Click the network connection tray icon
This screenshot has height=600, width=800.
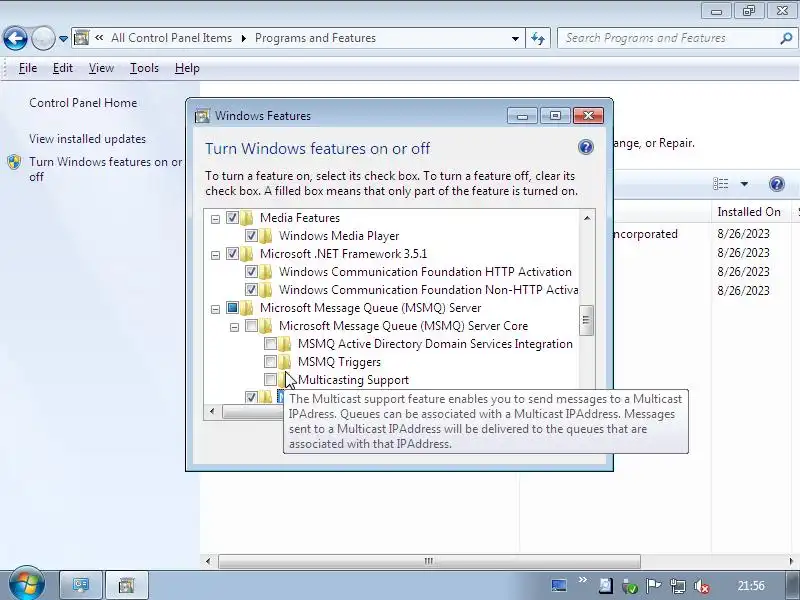[678, 586]
